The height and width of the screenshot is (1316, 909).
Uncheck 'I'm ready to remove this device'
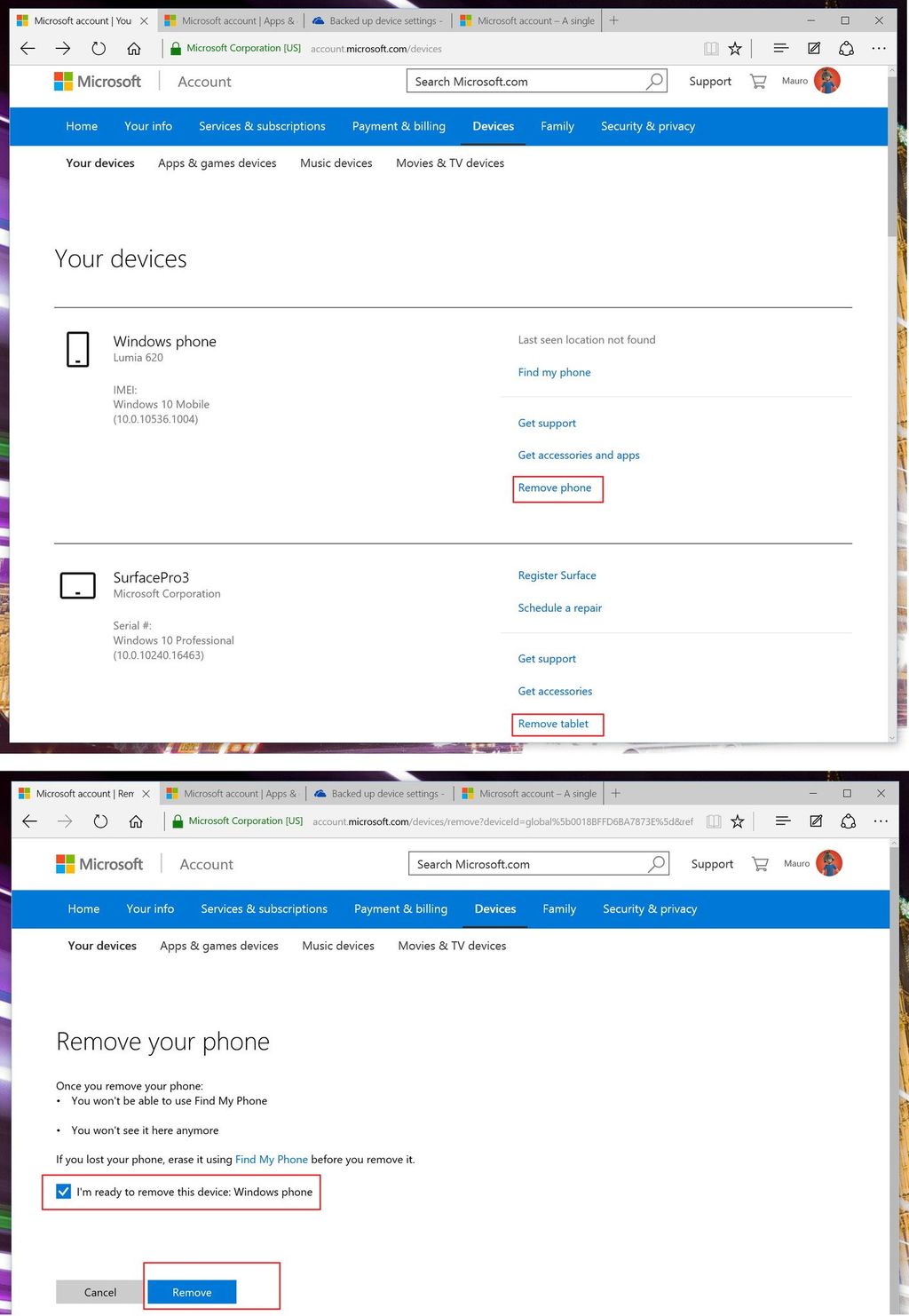pyautogui.click(x=63, y=1191)
